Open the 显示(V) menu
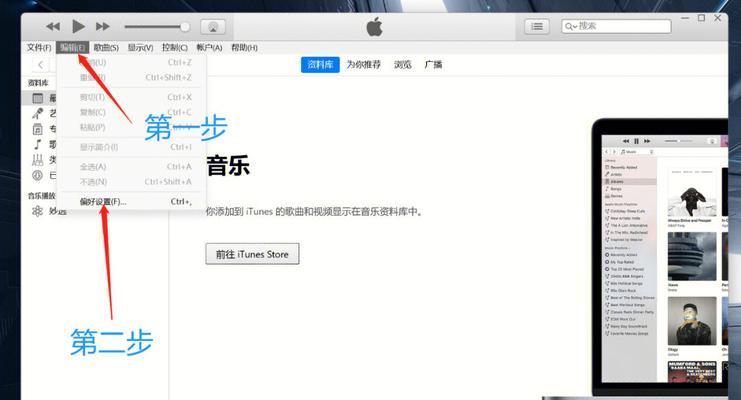This screenshot has width=741, height=400. 140,47
